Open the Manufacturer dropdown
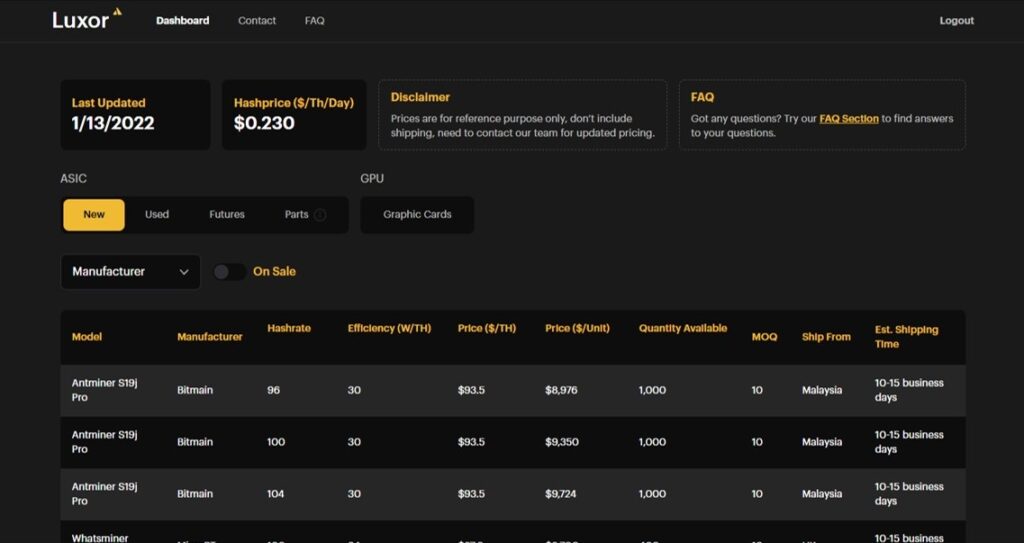Image resolution: width=1024 pixels, height=543 pixels. (131, 272)
